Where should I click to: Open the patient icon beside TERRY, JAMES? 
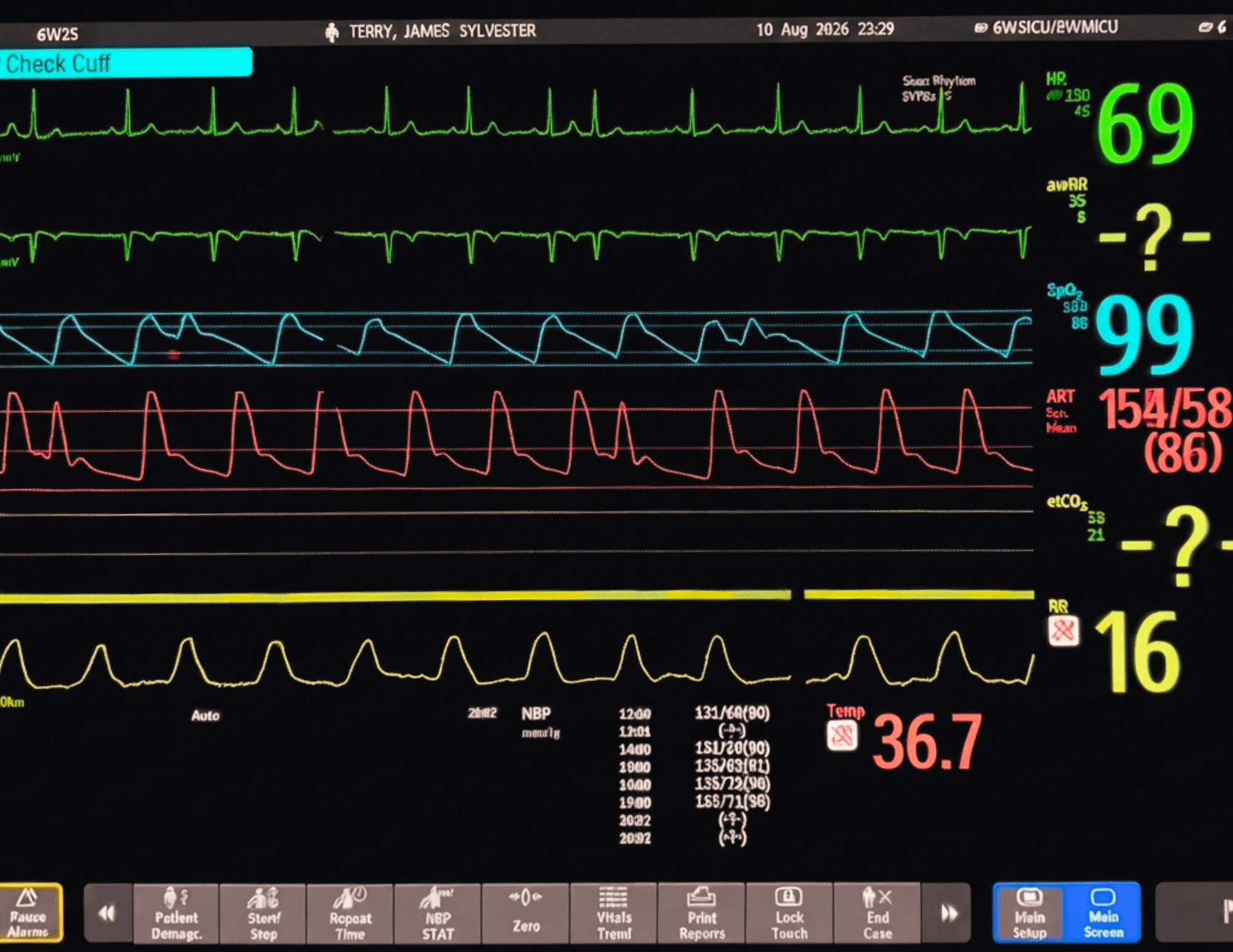[332, 31]
